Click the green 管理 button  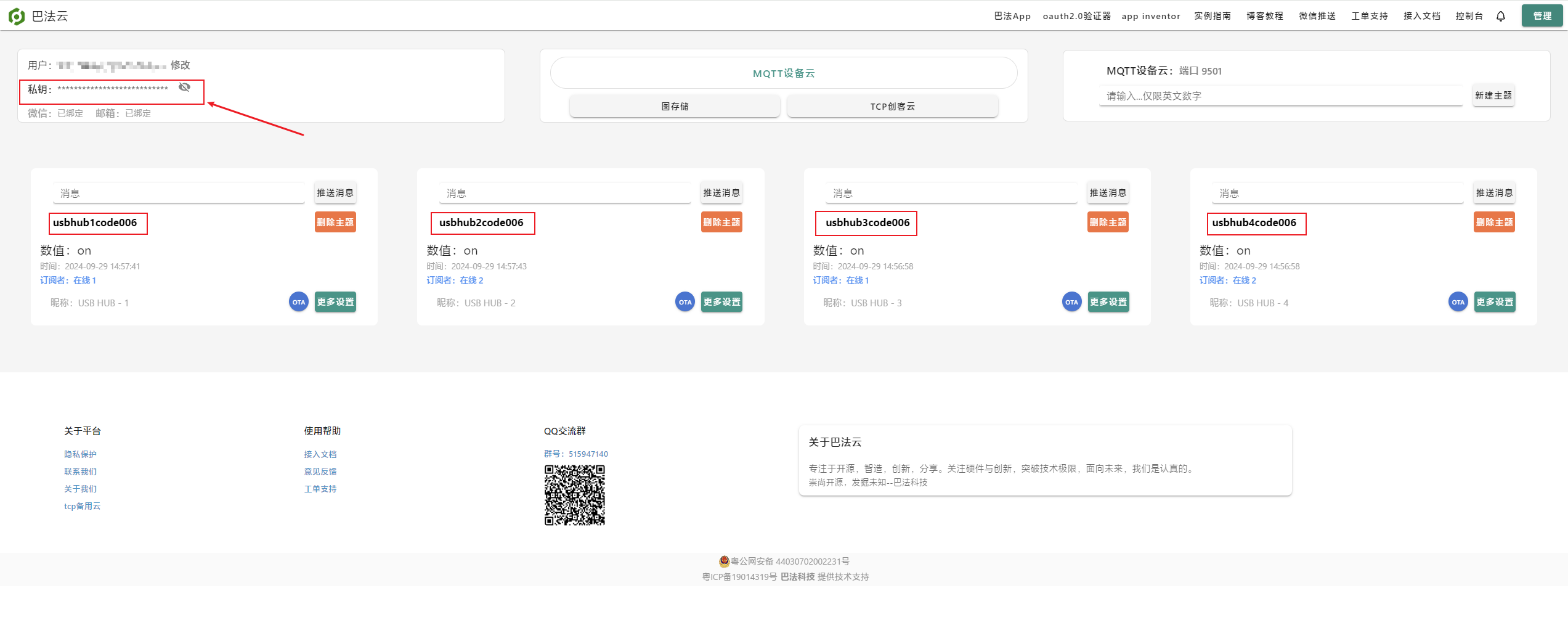pyautogui.click(x=1542, y=16)
